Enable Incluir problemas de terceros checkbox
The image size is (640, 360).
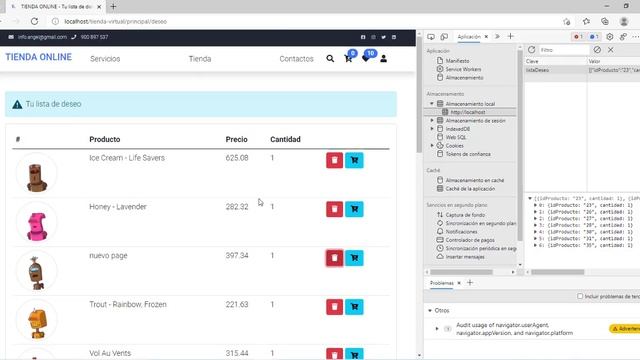580,296
